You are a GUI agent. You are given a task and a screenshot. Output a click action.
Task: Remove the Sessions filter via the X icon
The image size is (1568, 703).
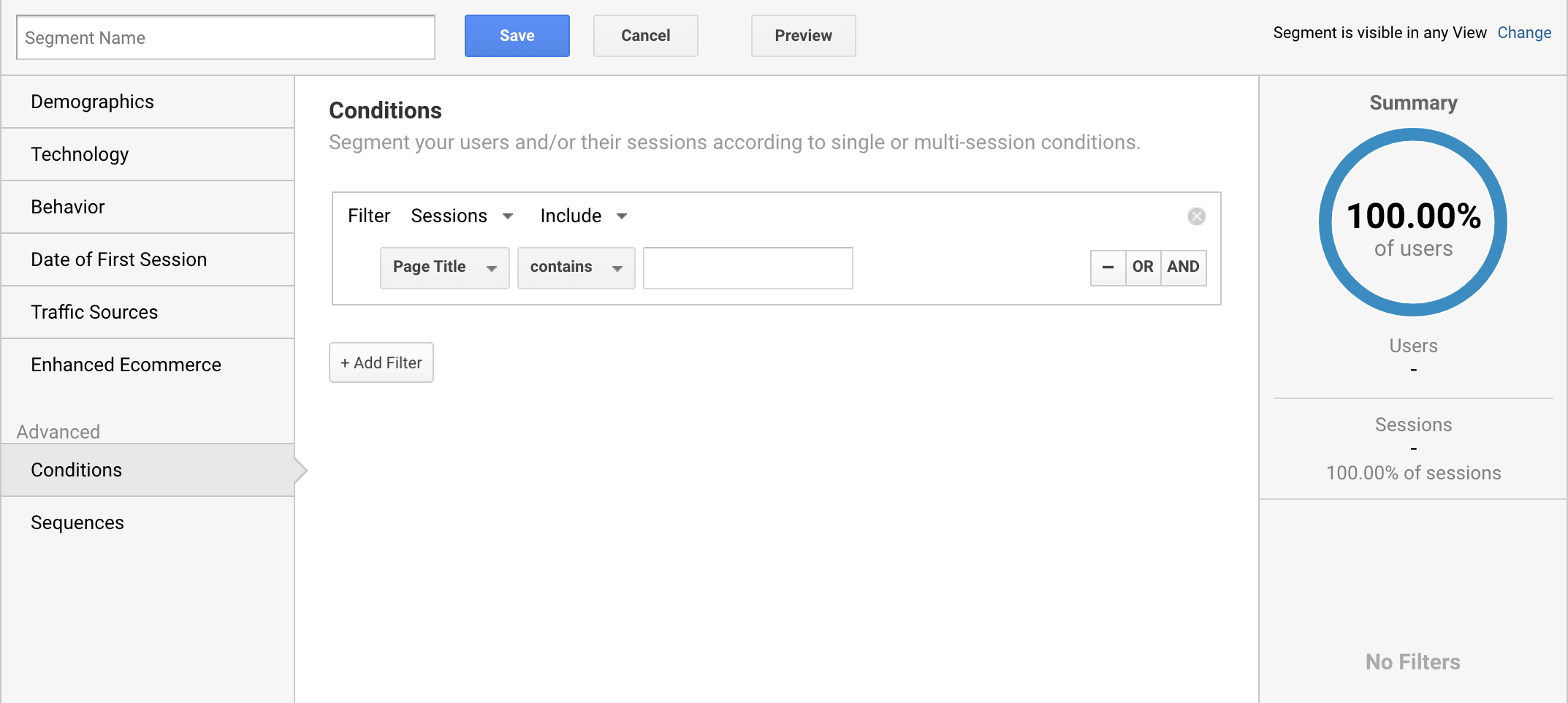1196,216
